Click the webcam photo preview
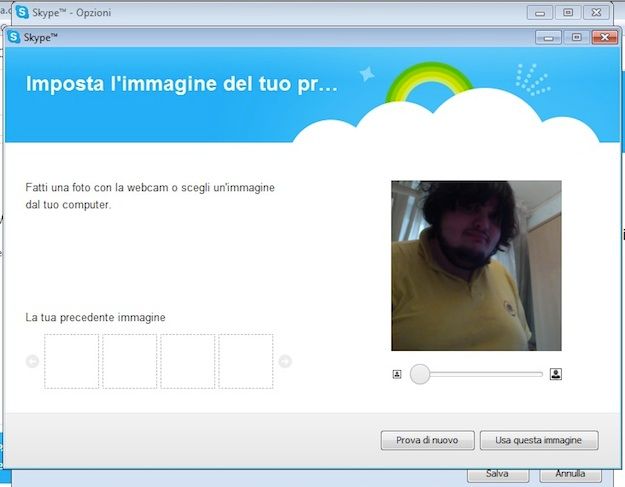The image size is (625, 487). click(x=476, y=266)
